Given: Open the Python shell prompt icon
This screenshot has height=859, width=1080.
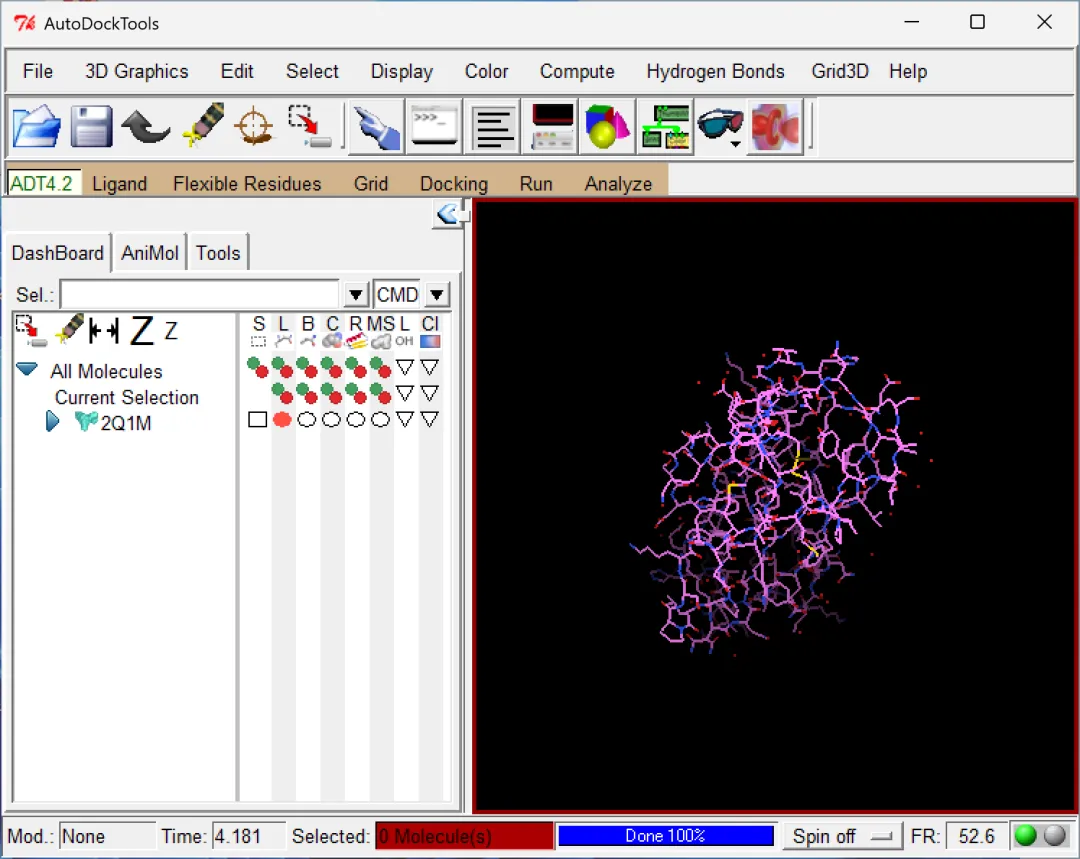Looking at the screenshot, I should pos(433,127).
